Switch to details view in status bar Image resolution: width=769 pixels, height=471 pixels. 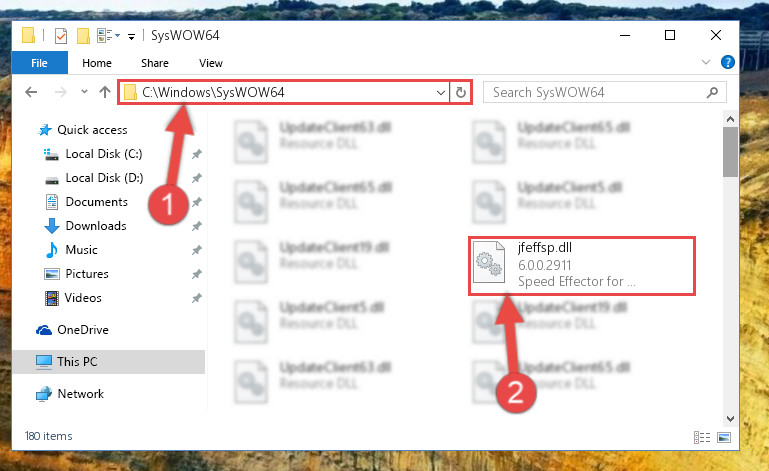point(702,437)
